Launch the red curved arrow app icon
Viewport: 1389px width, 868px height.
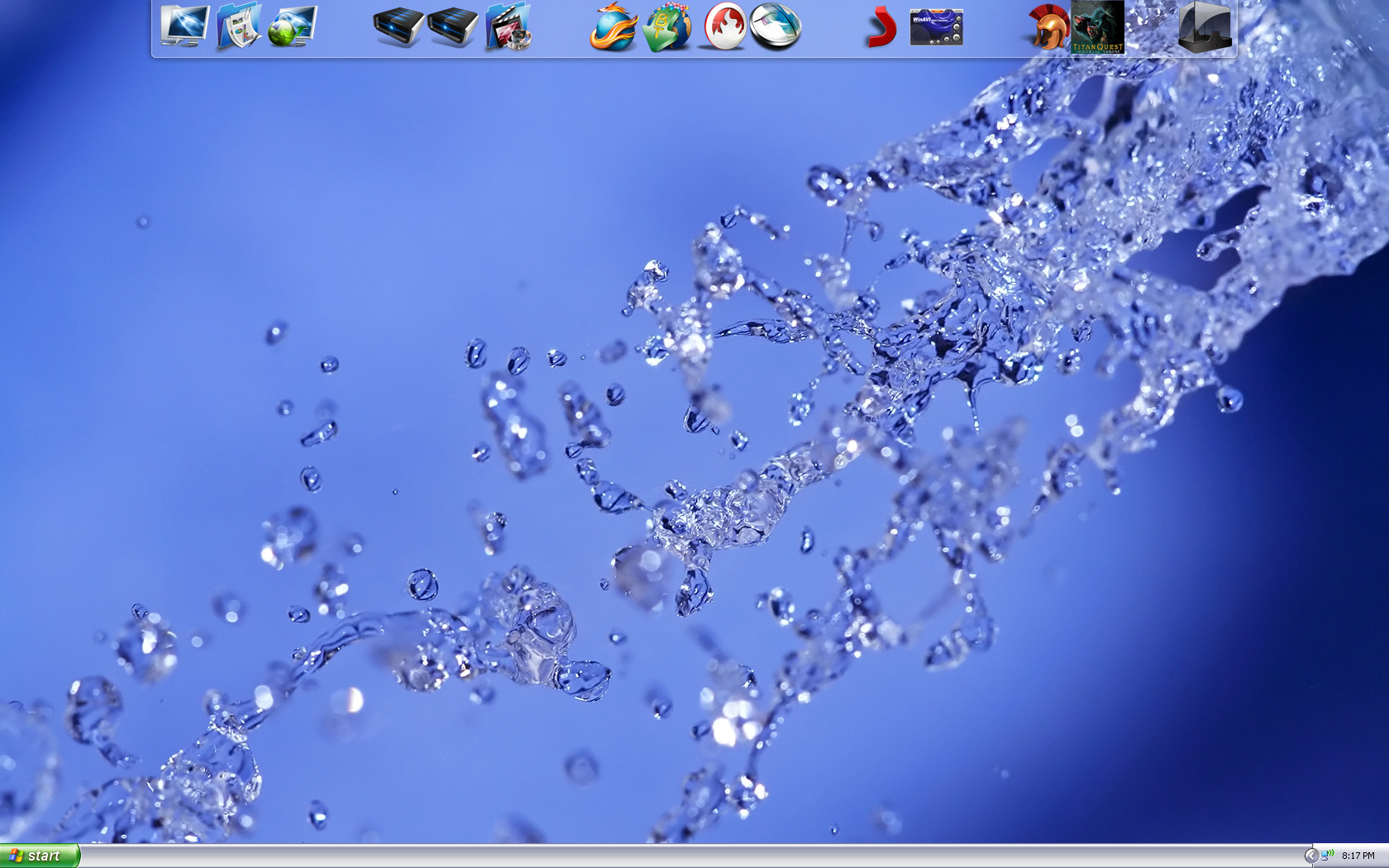pyautogui.click(x=881, y=27)
